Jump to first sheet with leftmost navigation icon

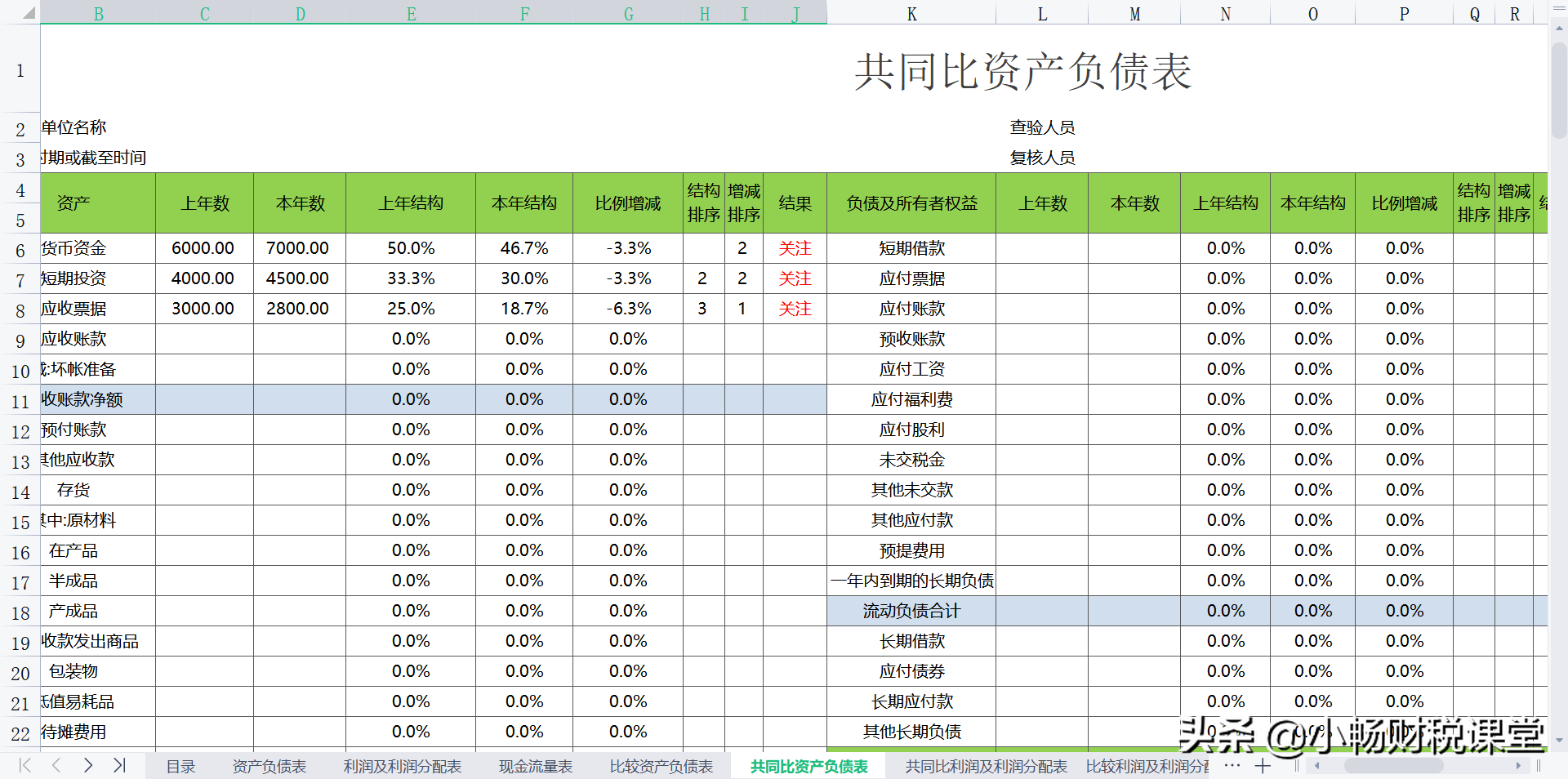tap(24, 766)
